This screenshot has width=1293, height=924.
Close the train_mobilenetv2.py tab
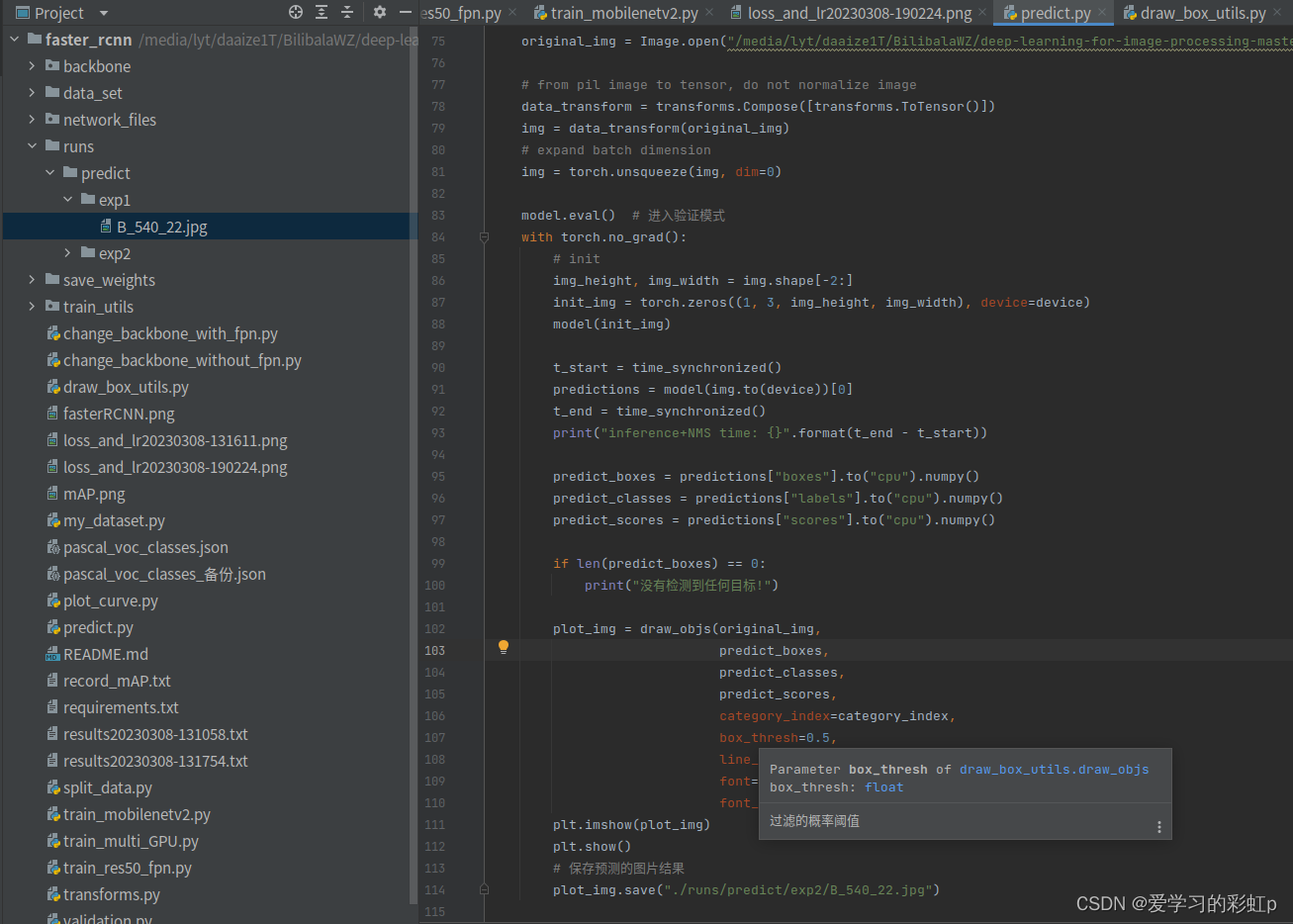(x=709, y=13)
